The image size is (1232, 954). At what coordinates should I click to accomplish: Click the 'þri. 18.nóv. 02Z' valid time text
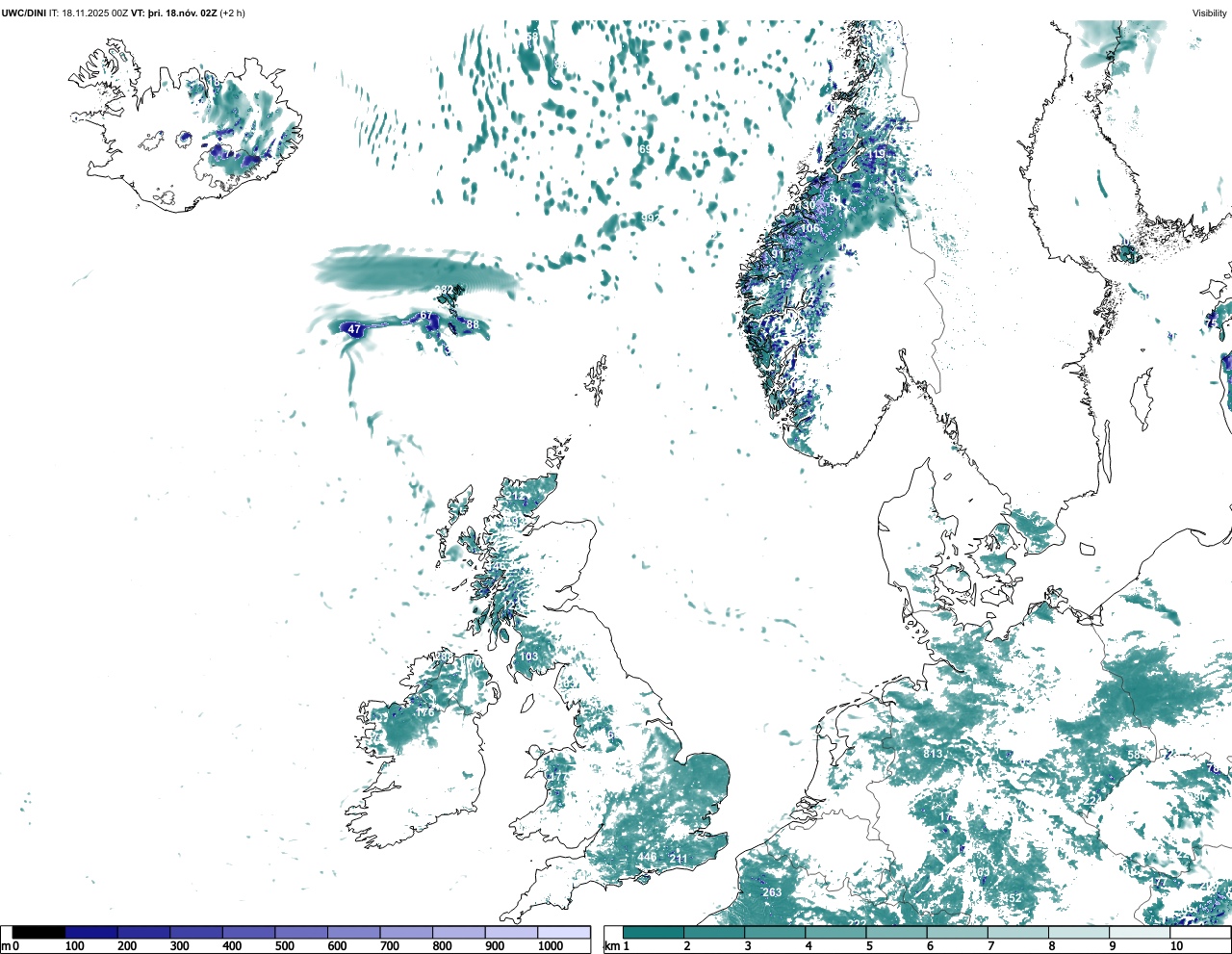coord(183,13)
